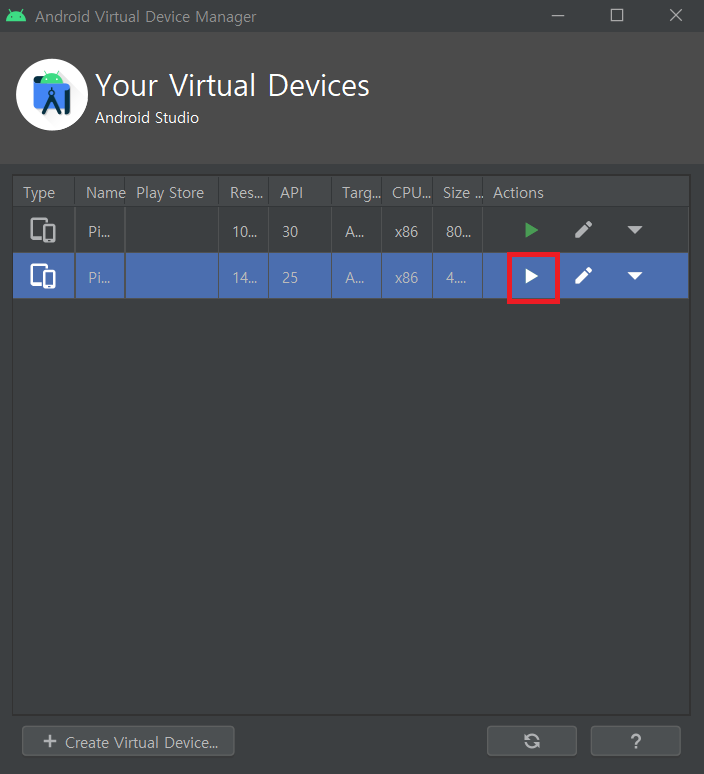
Task: Click the A... target cell in API 25 row
Action: click(x=356, y=276)
